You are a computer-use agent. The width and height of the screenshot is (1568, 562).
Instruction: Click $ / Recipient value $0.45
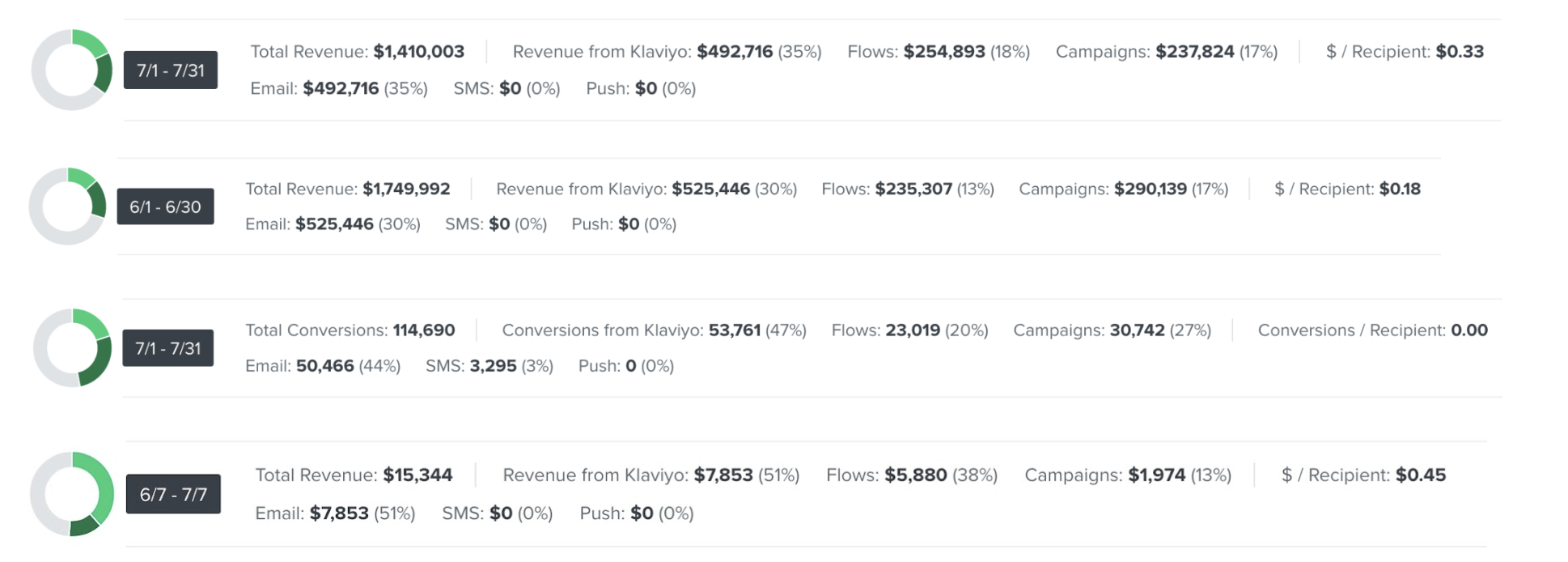(1421, 475)
